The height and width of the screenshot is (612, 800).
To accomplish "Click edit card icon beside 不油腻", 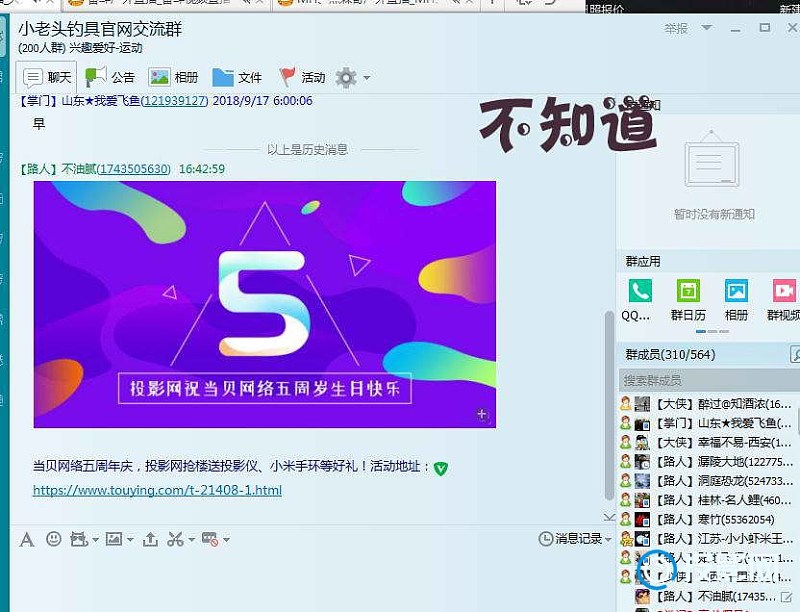I will tap(786, 596).
